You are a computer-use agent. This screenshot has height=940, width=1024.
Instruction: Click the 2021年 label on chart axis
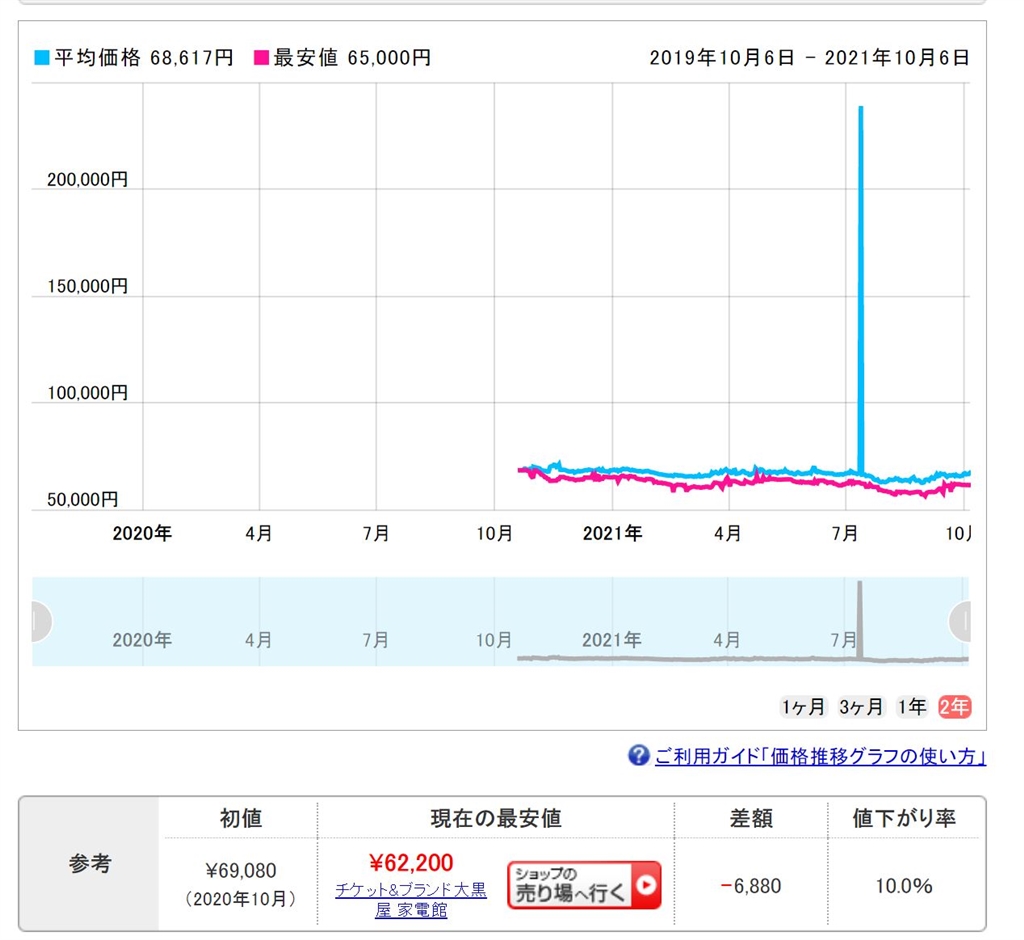612,534
